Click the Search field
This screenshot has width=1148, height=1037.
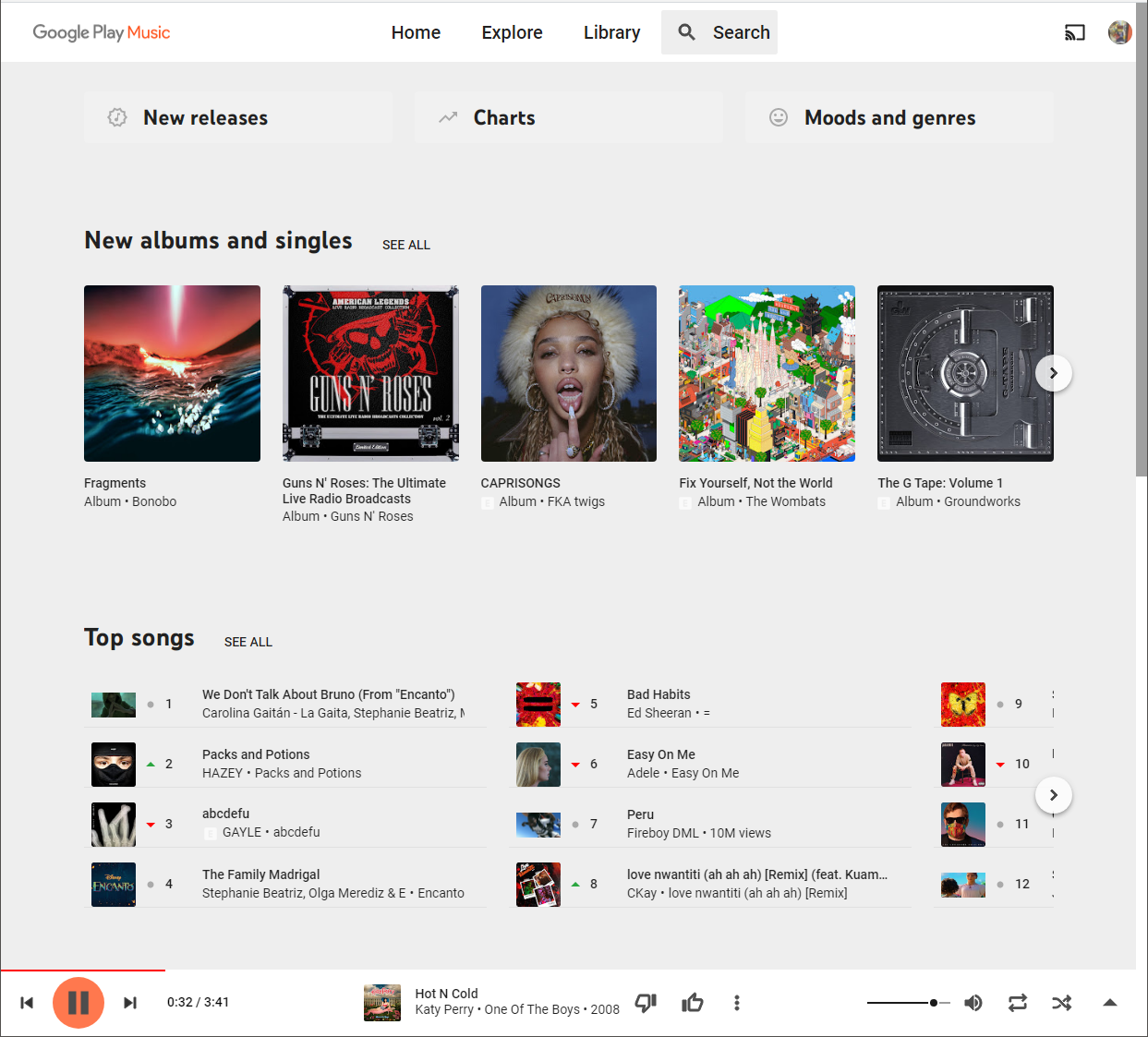point(719,32)
